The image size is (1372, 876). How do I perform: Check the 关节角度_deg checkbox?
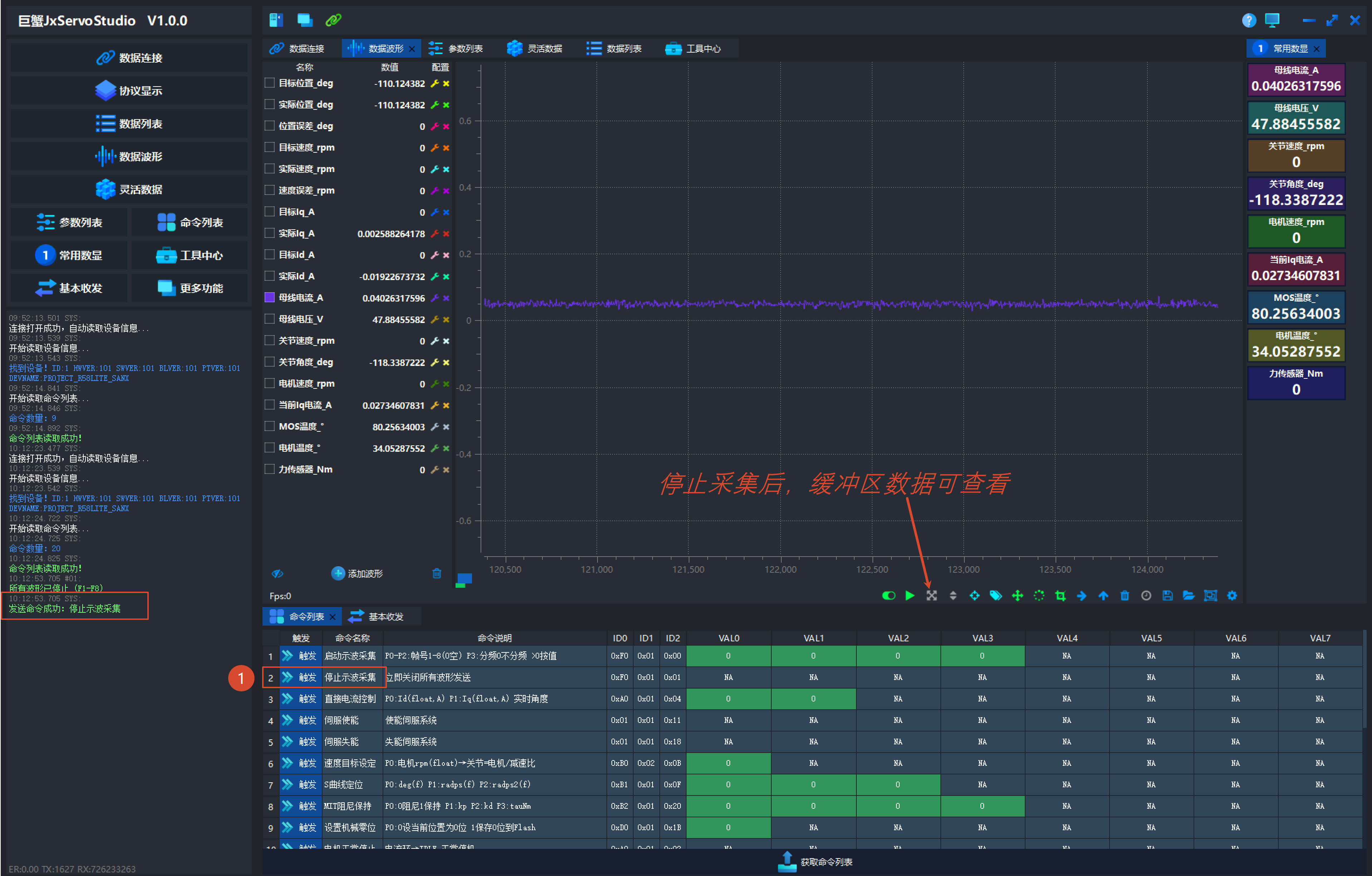[x=270, y=362]
